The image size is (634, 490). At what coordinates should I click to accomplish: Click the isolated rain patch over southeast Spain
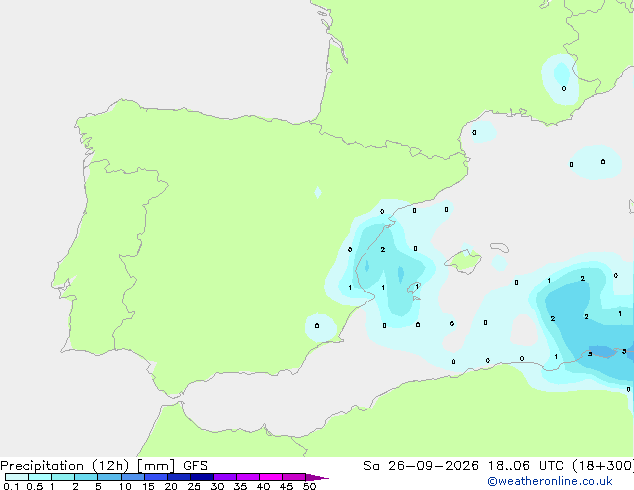(x=321, y=327)
